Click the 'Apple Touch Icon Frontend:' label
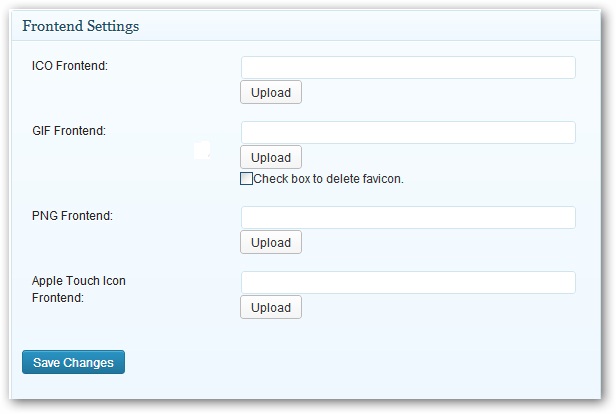The image size is (616, 414). (x=78, y=289)
